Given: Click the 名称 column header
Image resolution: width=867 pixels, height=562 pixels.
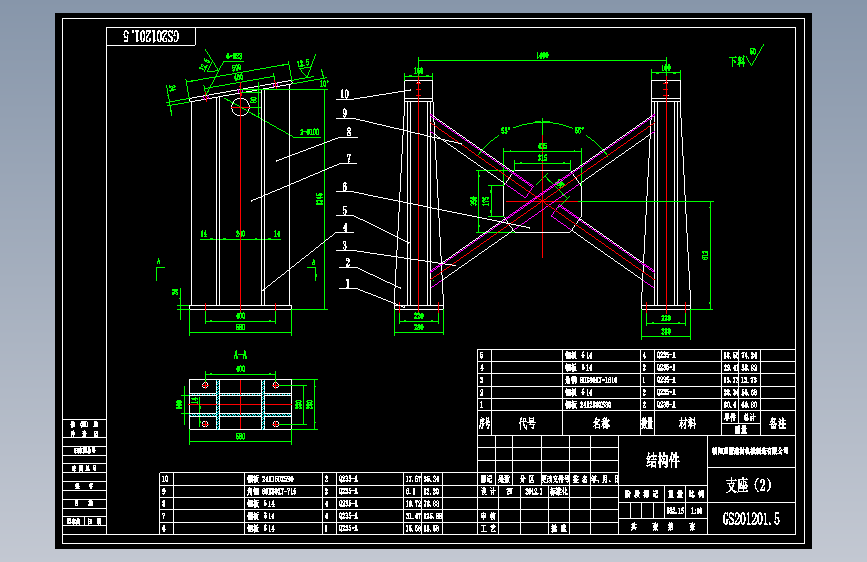Looking at the screenshot, I should coord(601,423).
